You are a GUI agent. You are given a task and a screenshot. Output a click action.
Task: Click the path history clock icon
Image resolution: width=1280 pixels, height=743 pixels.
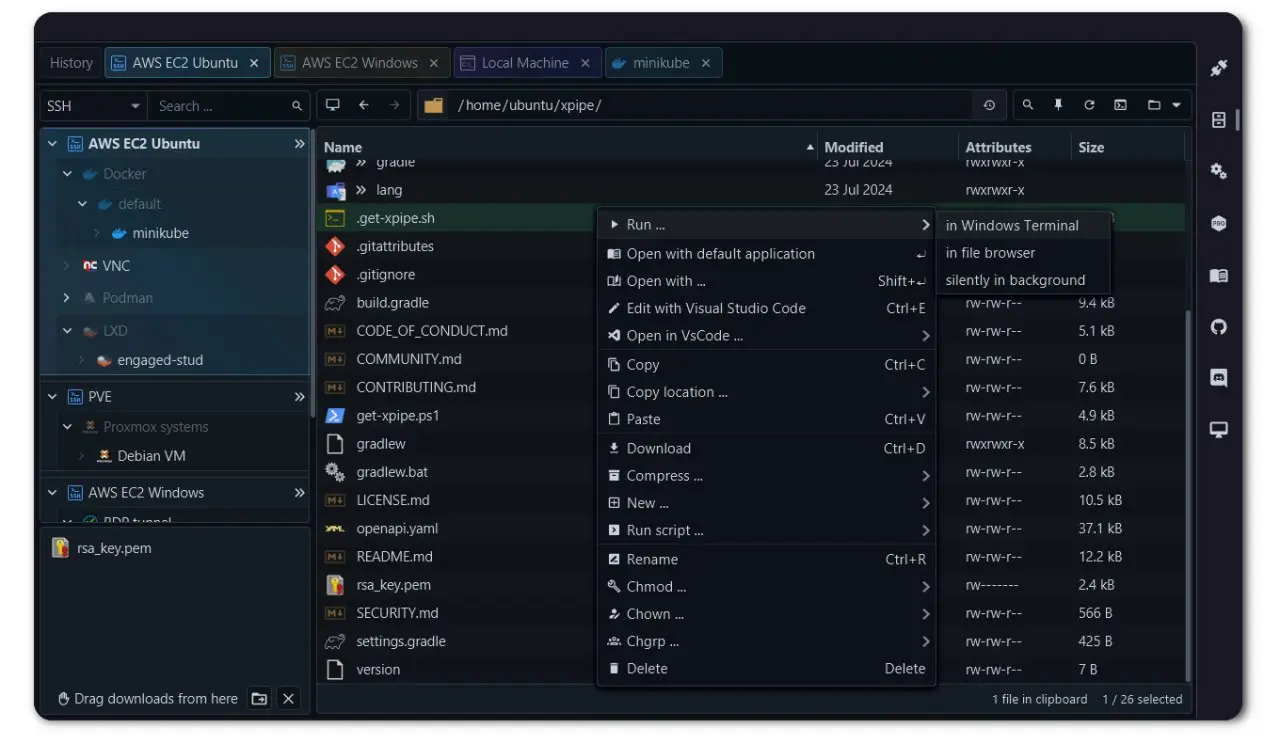(x=989, y=105)
